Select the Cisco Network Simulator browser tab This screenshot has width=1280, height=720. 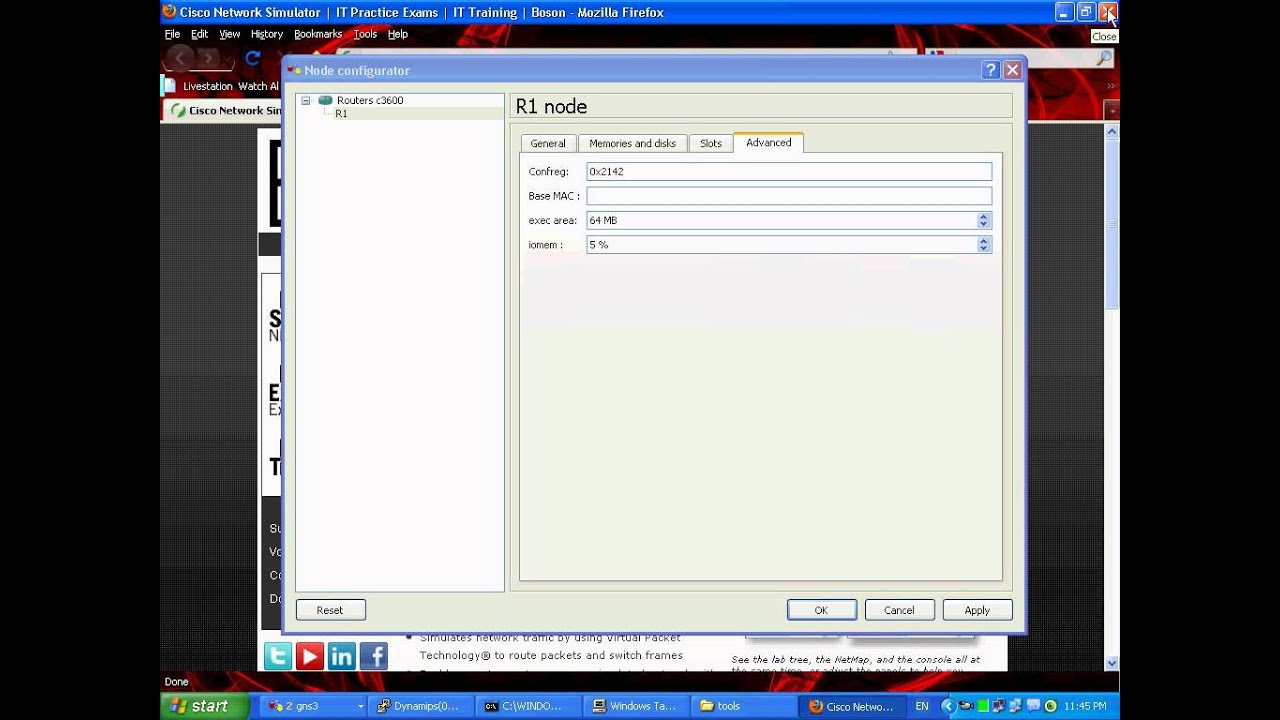coord(225,110)
